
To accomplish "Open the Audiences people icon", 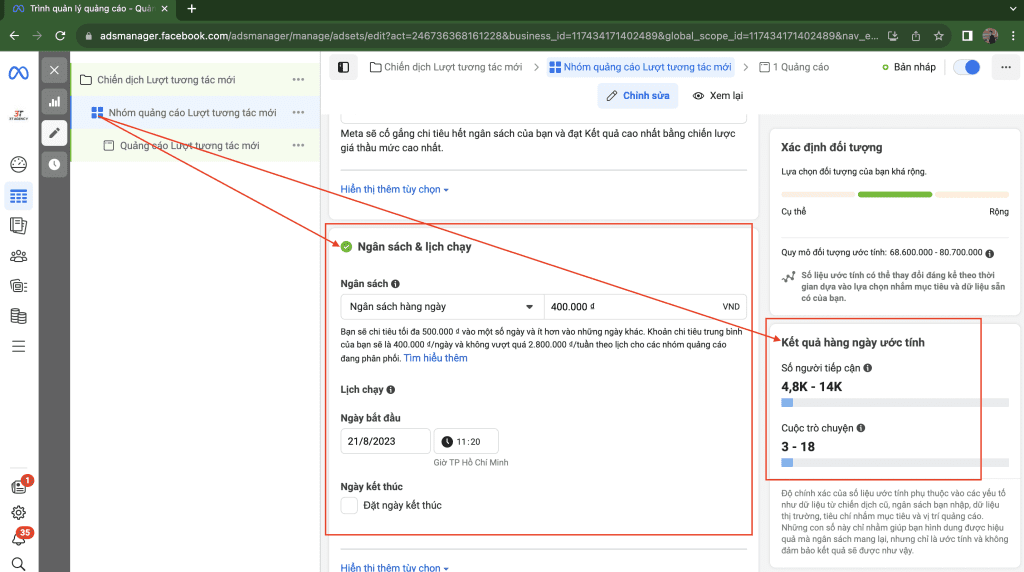I will pos(18,256).
